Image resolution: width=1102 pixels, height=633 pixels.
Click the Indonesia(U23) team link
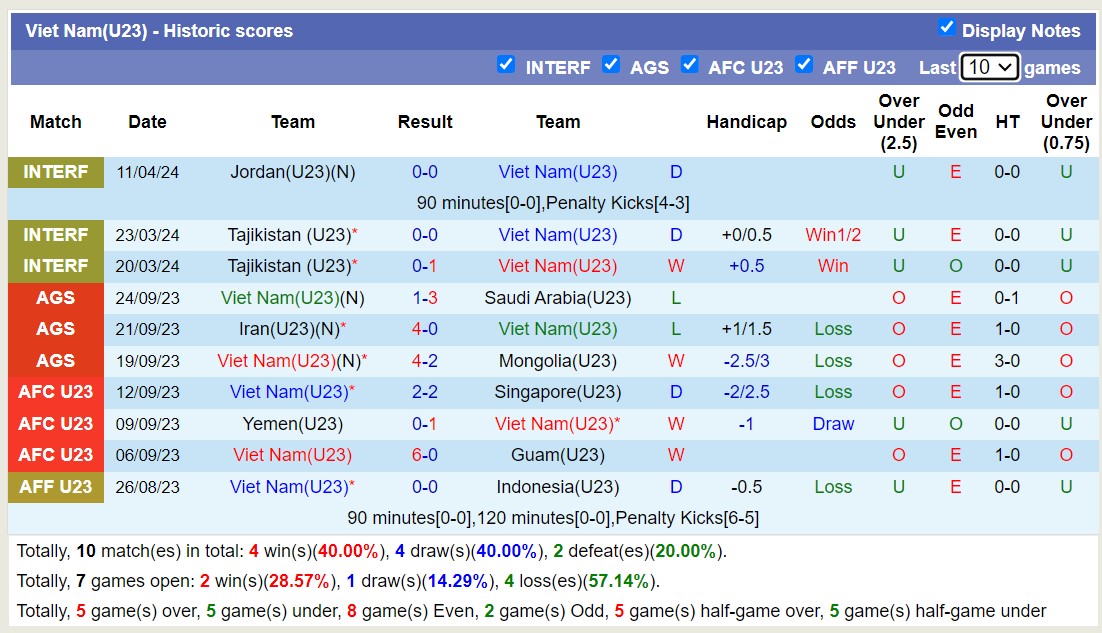coord(558,487)
